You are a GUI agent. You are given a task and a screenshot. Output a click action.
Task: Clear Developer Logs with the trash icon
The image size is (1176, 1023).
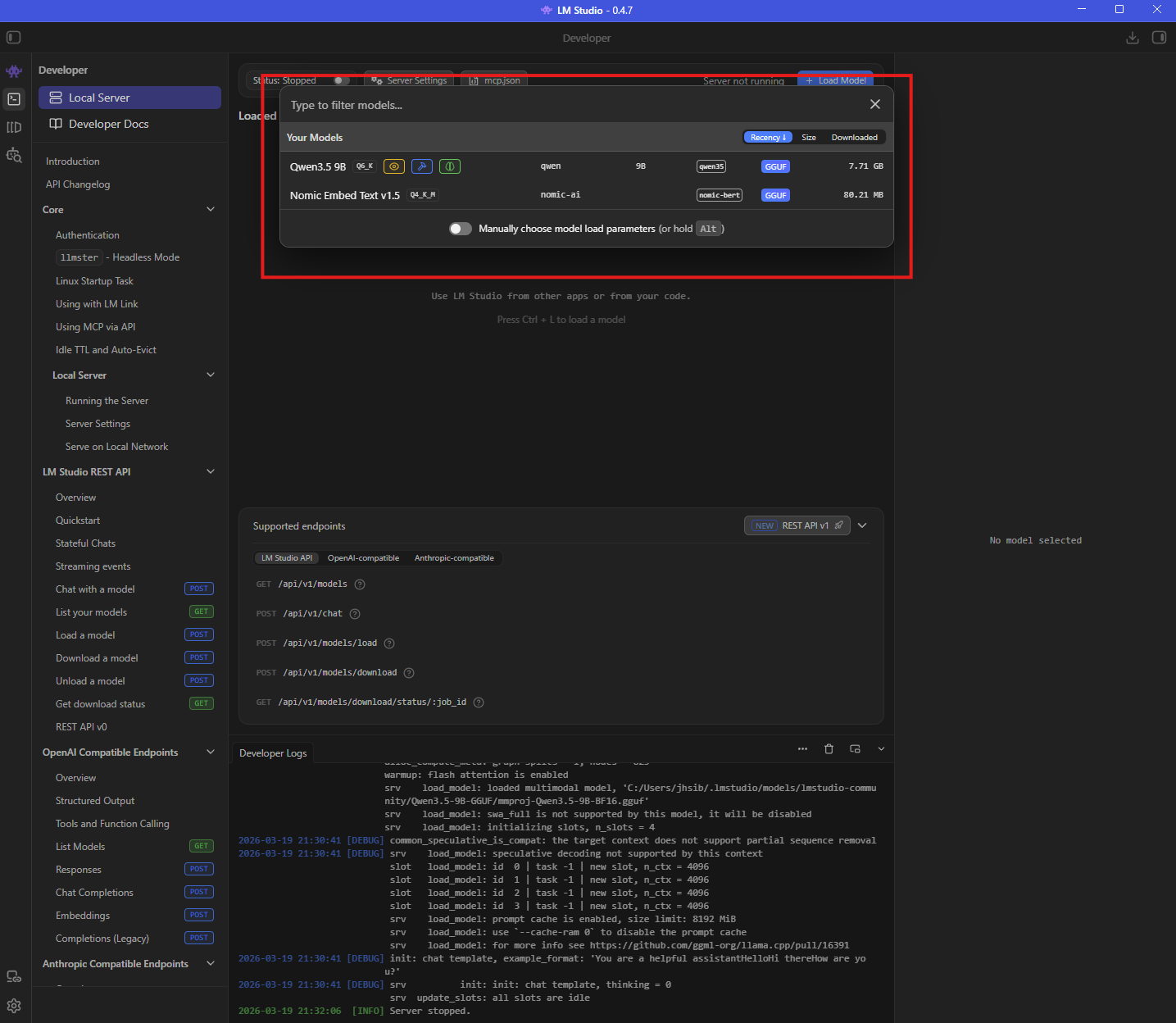(x=829, y=748)
